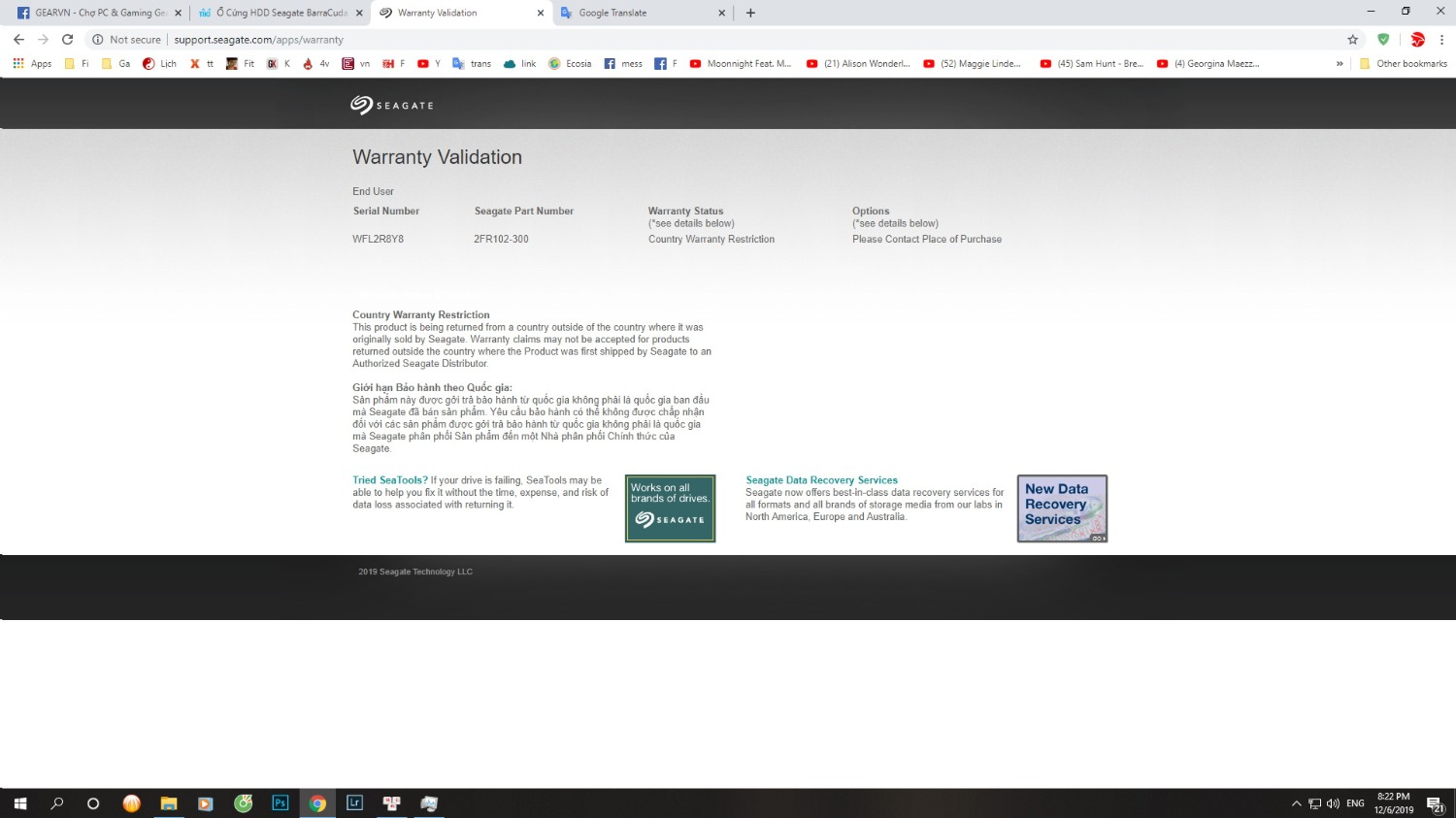Viewport: 1456px width, 818px height.
Task: Open the Other bookmarks folder
Action: (1404, 64)
